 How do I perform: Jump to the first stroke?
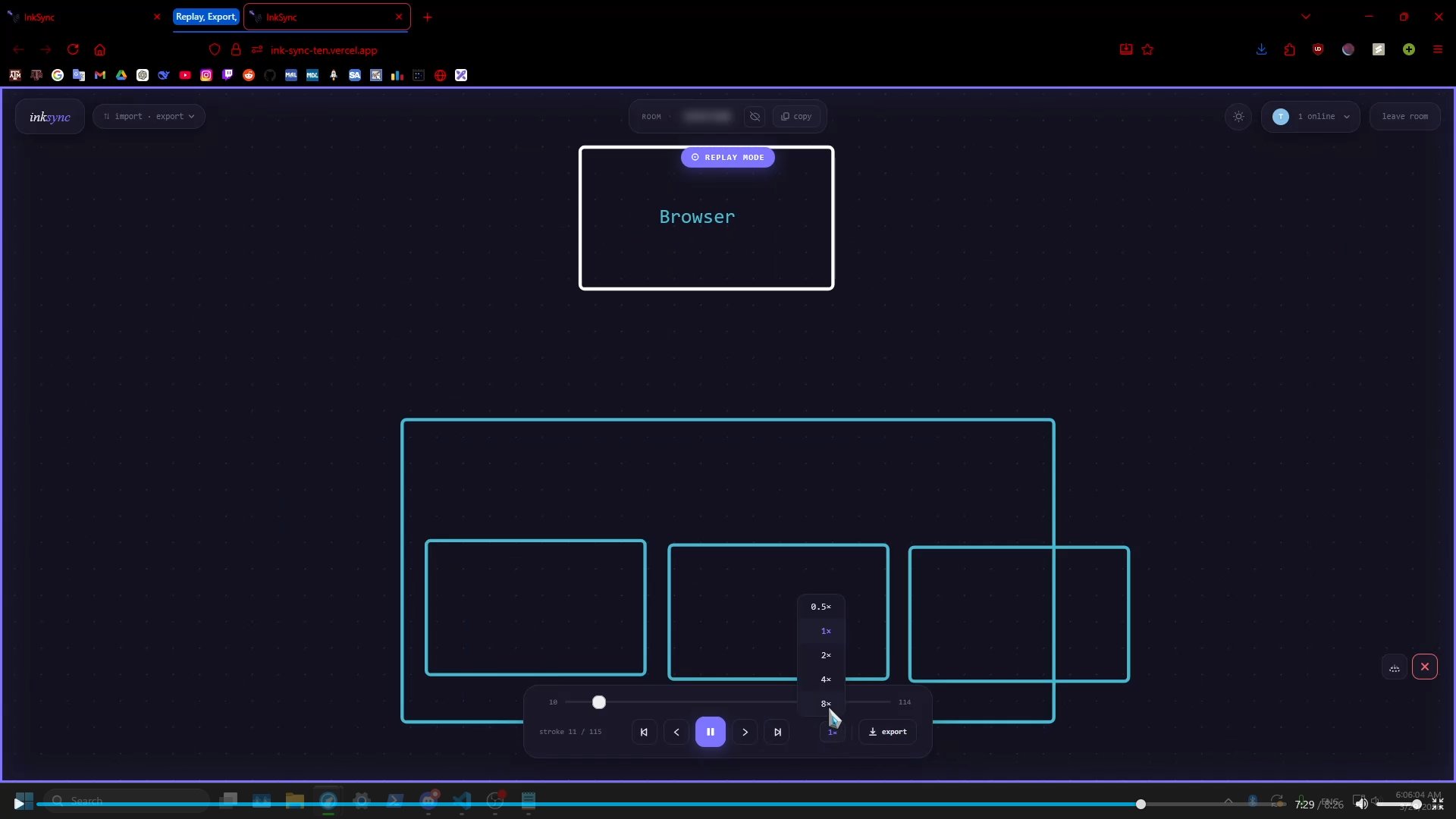[x=644, y=732]
